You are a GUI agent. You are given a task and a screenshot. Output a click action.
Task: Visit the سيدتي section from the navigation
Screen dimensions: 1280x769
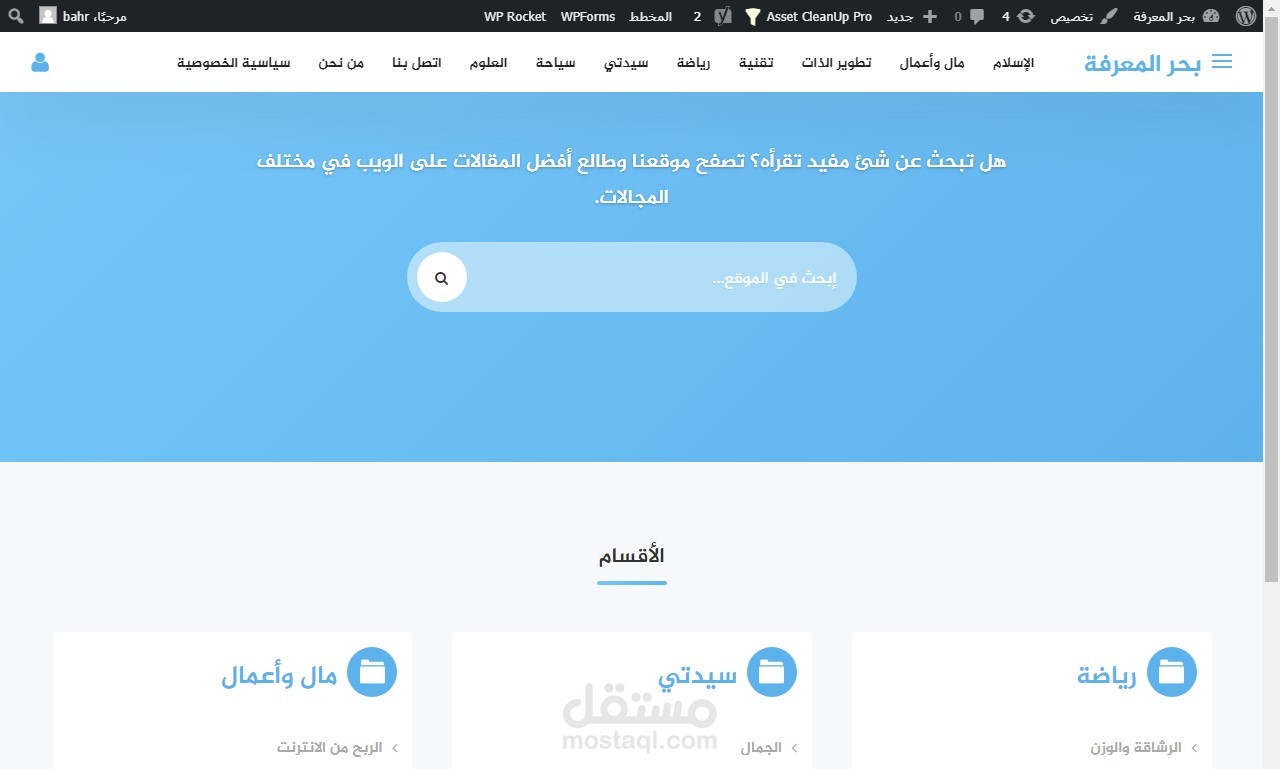pos(626,61)
